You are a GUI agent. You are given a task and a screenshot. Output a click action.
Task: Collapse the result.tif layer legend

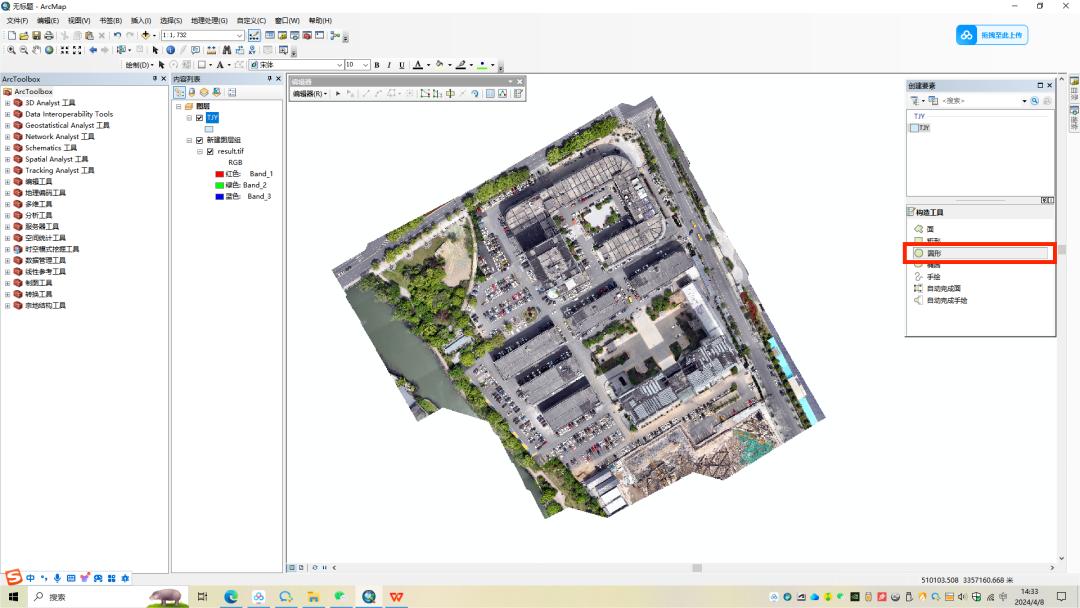pyautogui.click(x=200, y=151)
